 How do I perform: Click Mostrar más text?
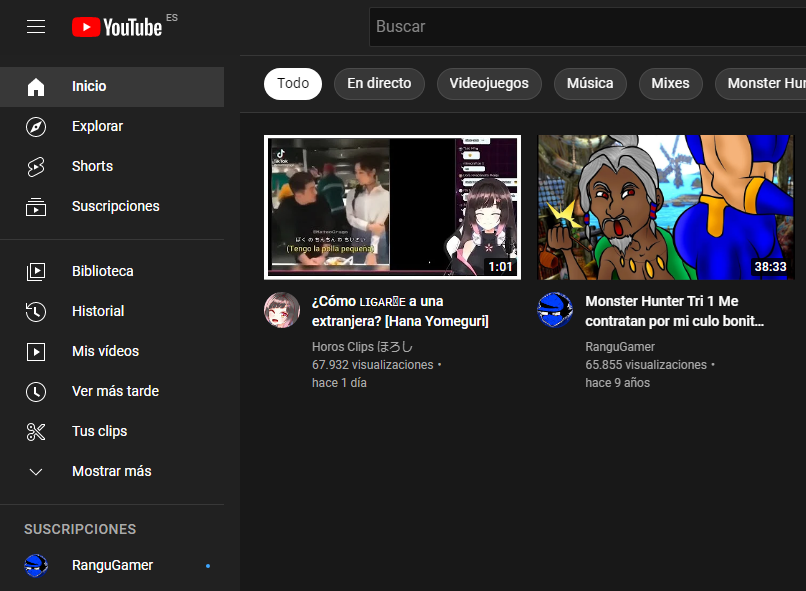click(112, 472)
